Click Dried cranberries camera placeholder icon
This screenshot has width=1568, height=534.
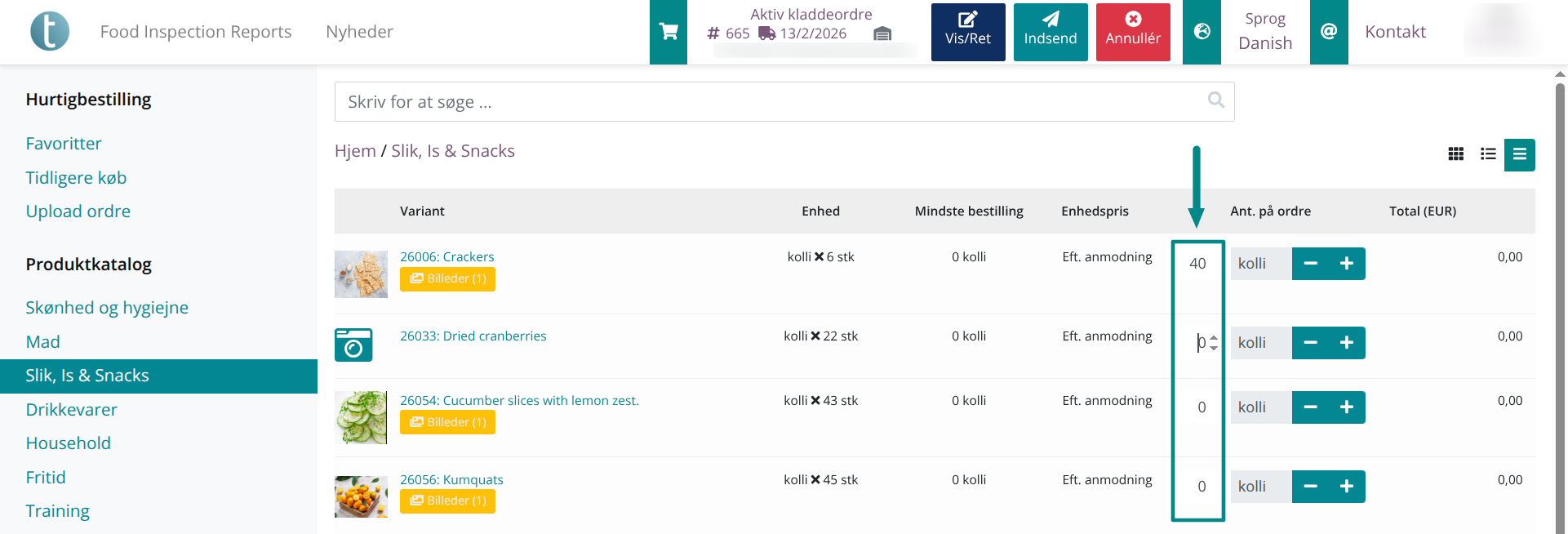pyautogui.click(x=353, y=345)
